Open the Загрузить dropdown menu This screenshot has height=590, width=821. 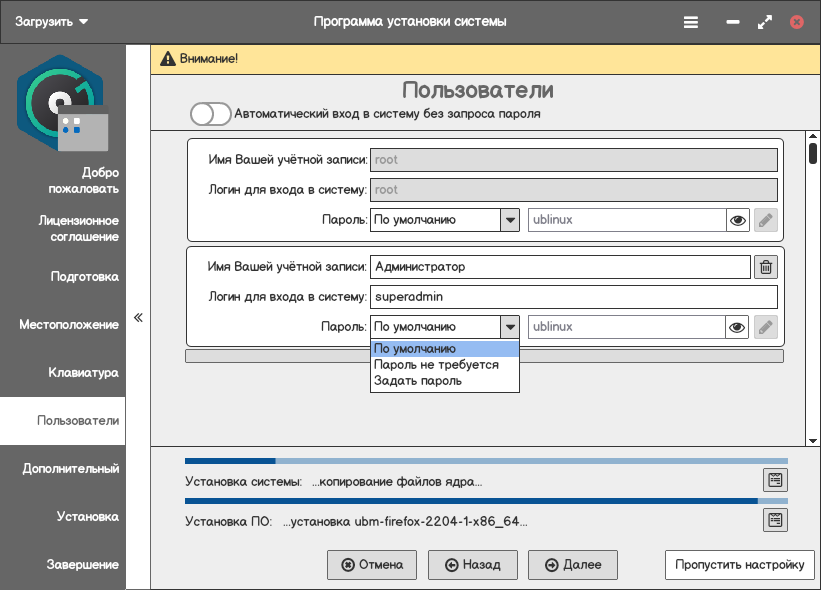52,21
